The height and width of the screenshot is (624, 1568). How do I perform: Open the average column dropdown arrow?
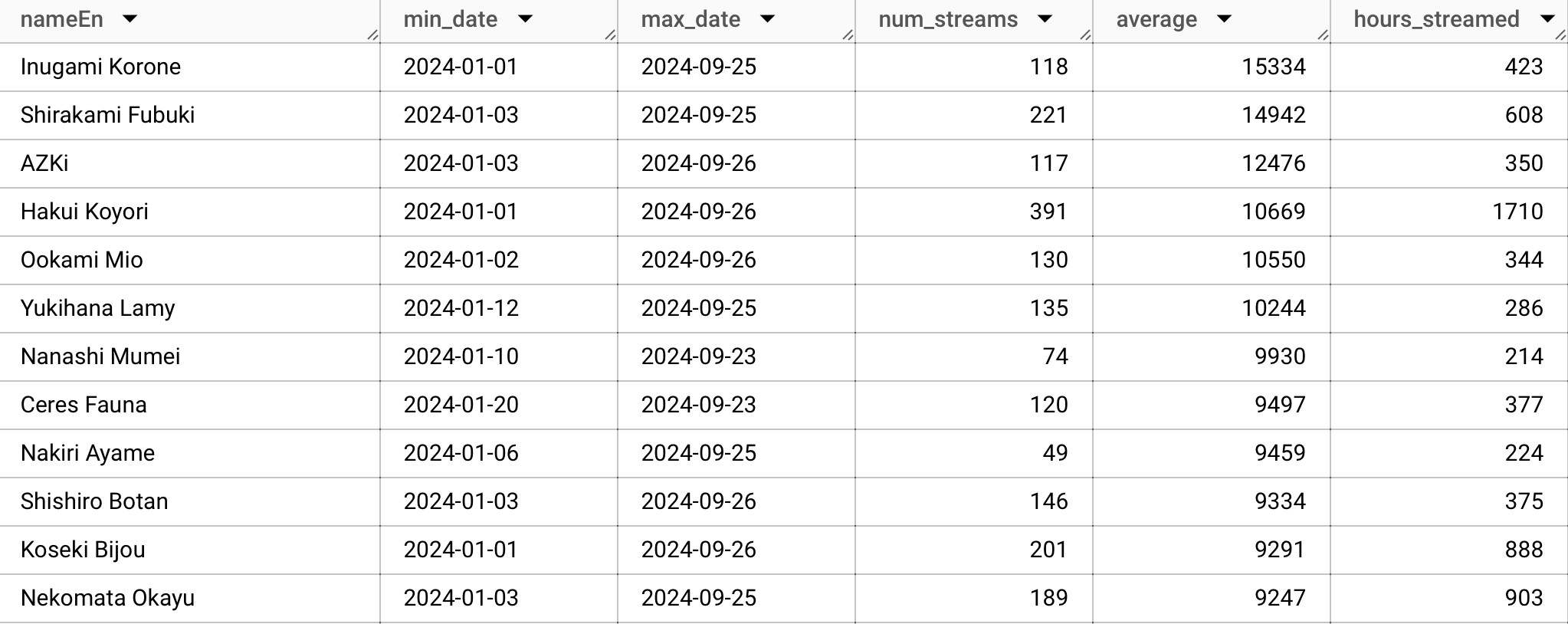click(x=1224, y=19)
